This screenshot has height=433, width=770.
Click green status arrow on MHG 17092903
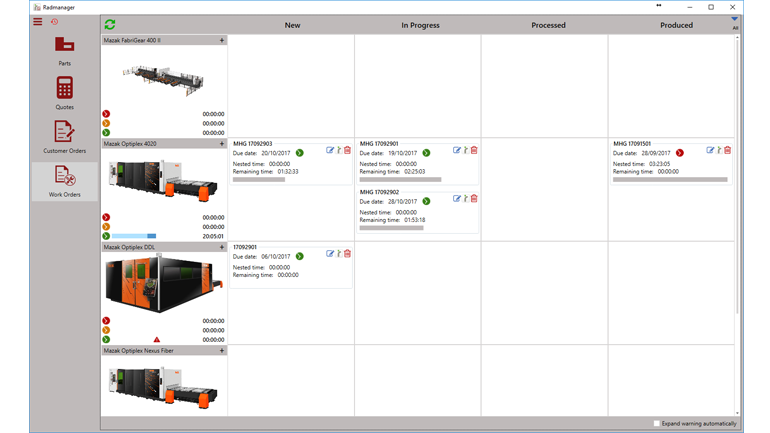[300, 153]
